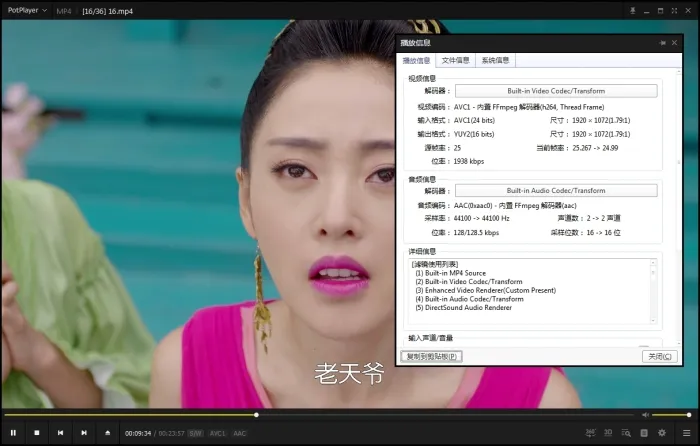Click the total duration 00:23:57
The image size is (700, 446).
171,433
